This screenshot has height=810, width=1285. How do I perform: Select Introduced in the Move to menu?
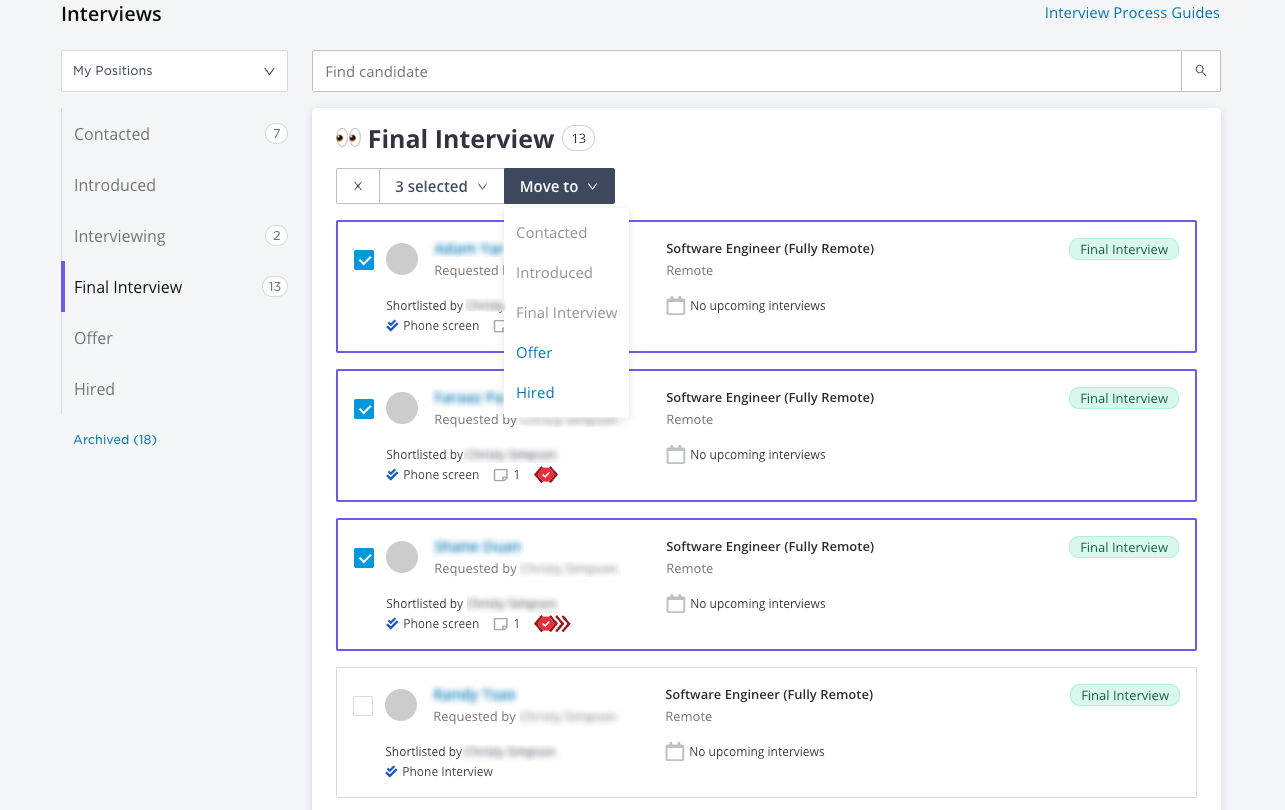click(x=554, y=273)
